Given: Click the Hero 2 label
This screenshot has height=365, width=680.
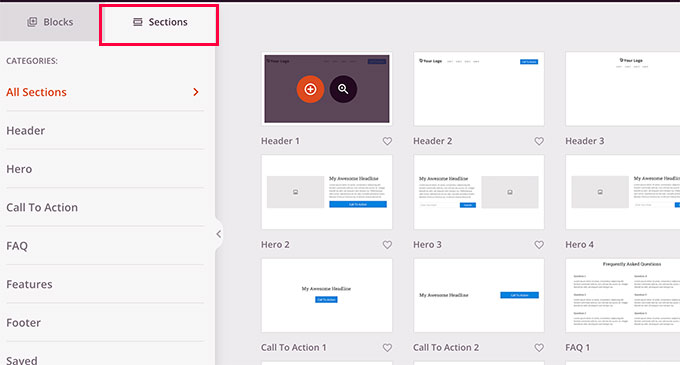Looking at the screenshot, I should pyautogui.click(x=275, y=244).
